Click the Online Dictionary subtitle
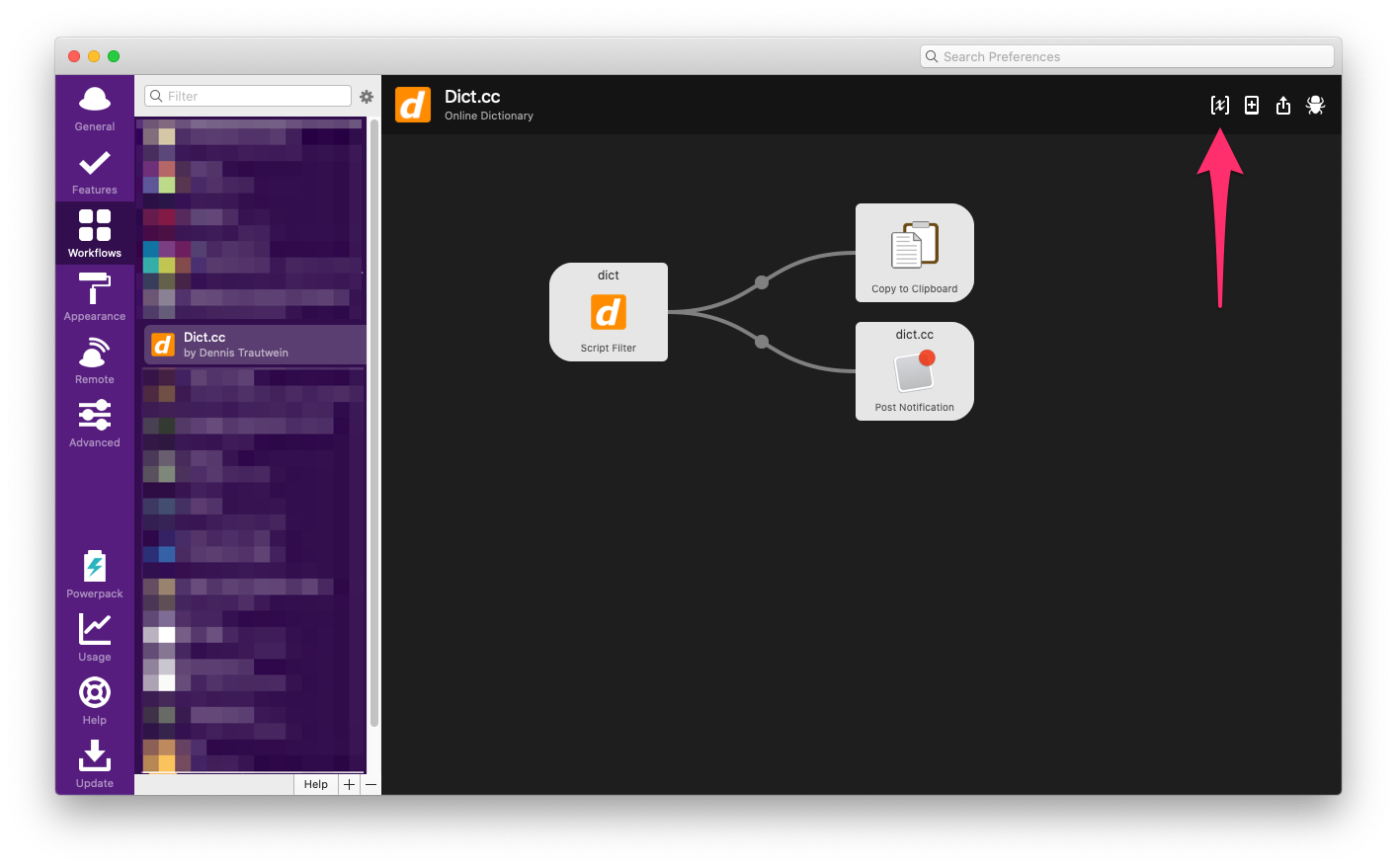 [489, 116]
